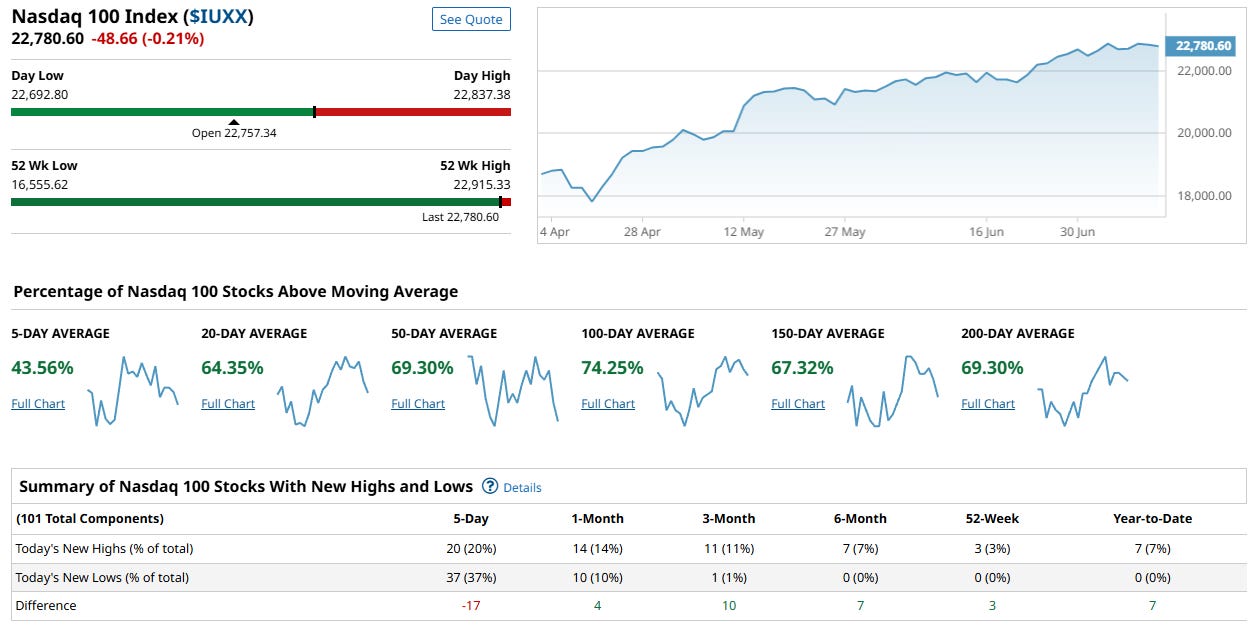1260x632 pixels.
Task: Click the 1-Month column header
Action: (598, 519)
